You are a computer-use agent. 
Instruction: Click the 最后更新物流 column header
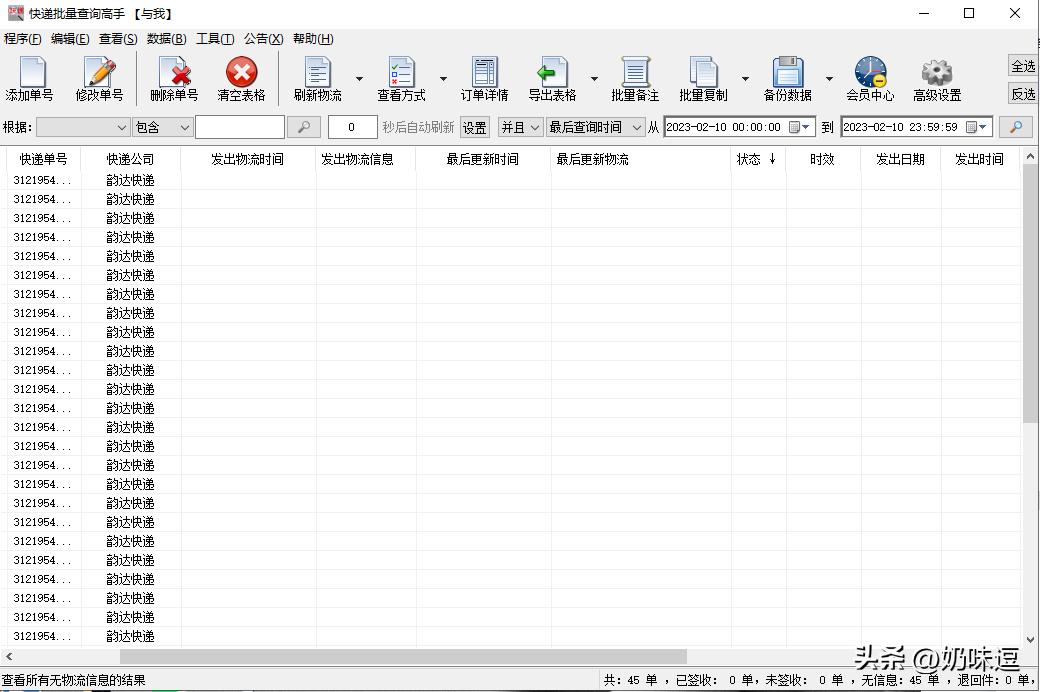[640, 159]
